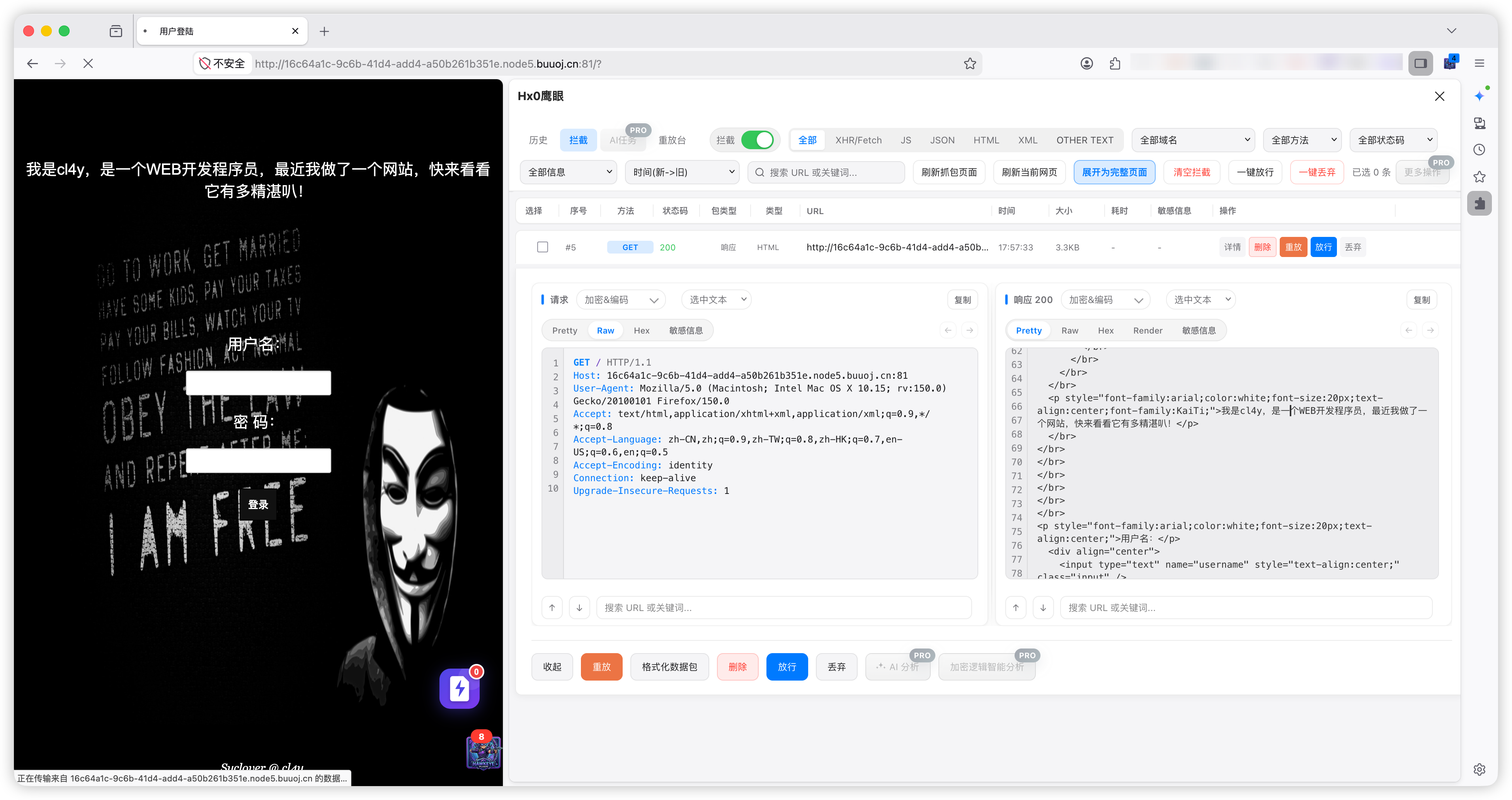Click 一键放行 button
This screenshot has height=800, width=1512.
click(1255, 173)
